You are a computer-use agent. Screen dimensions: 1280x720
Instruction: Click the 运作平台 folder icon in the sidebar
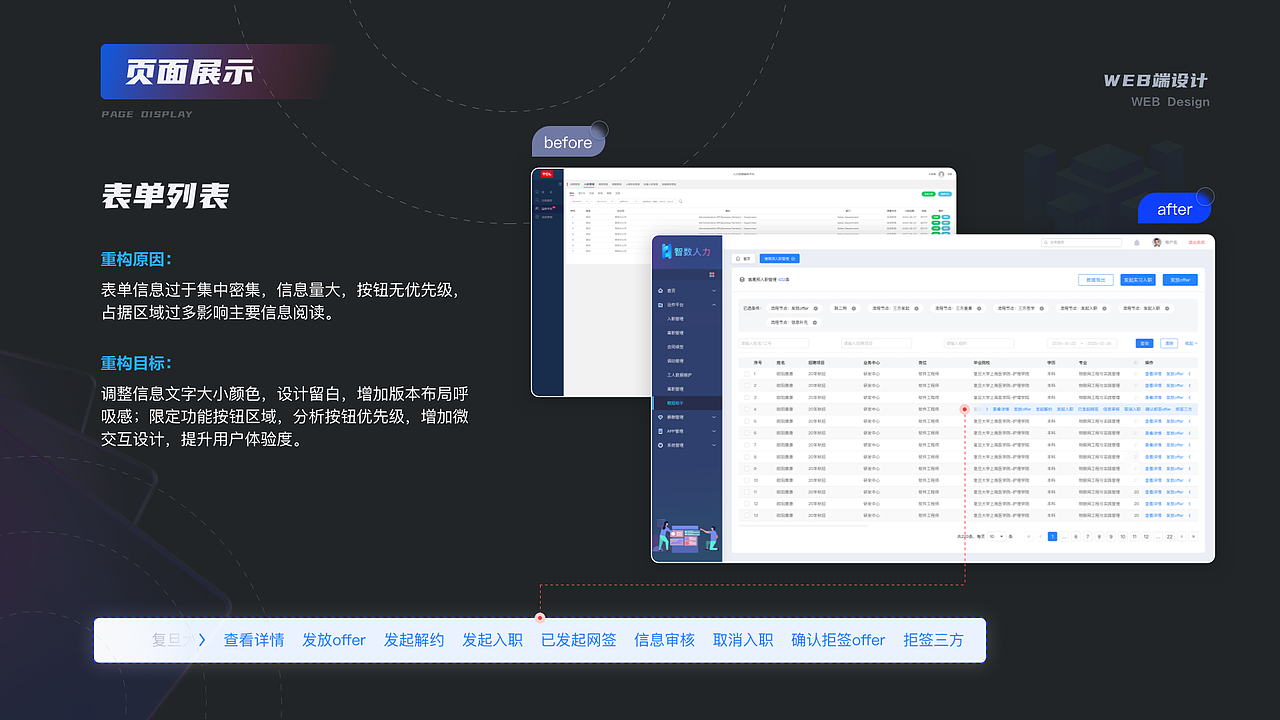(x=660, y=305)
